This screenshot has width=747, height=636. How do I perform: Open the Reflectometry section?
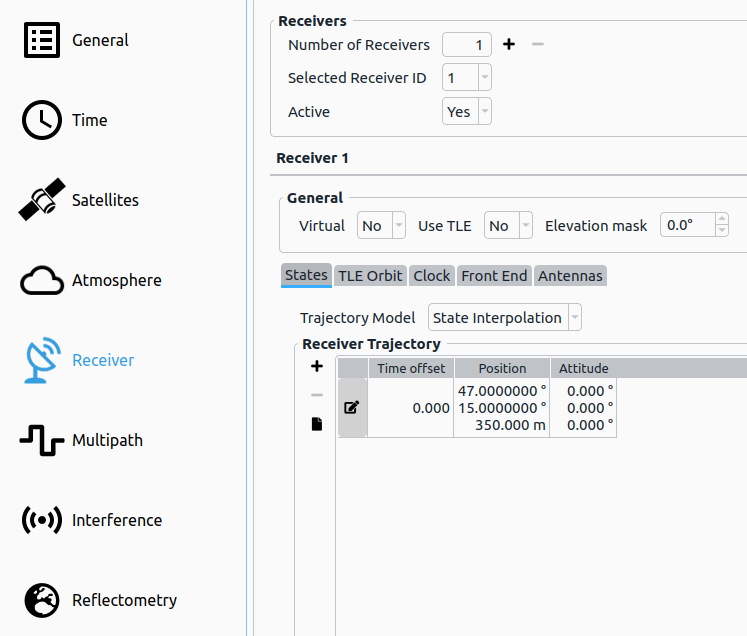click(99, 600)
